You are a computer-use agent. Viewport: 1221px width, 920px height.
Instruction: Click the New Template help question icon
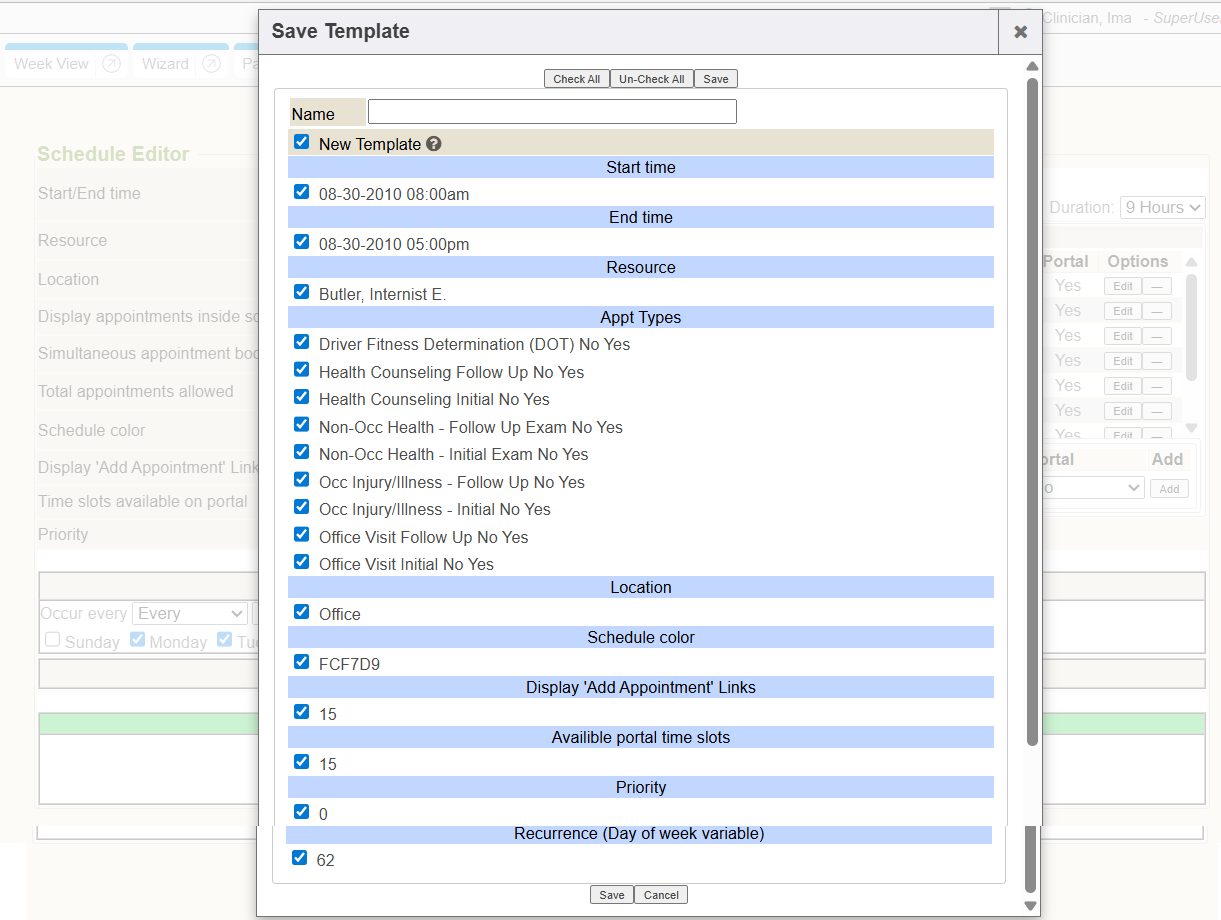433,144
